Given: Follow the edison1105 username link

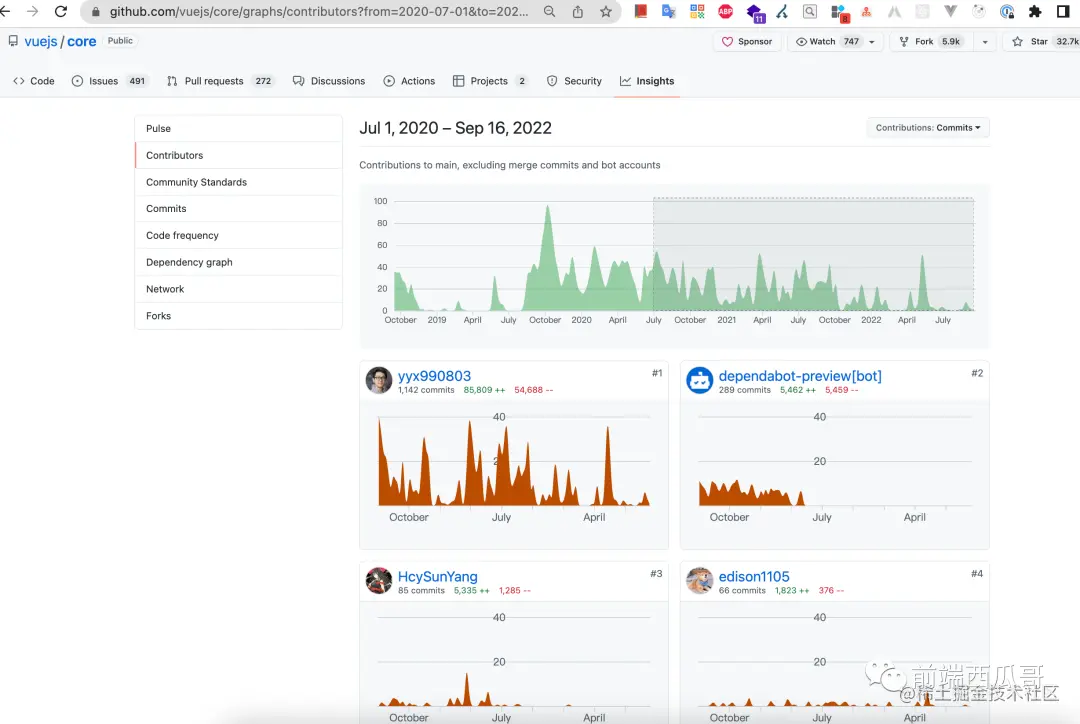Looking at the screenshot, I should pos(754,577).
